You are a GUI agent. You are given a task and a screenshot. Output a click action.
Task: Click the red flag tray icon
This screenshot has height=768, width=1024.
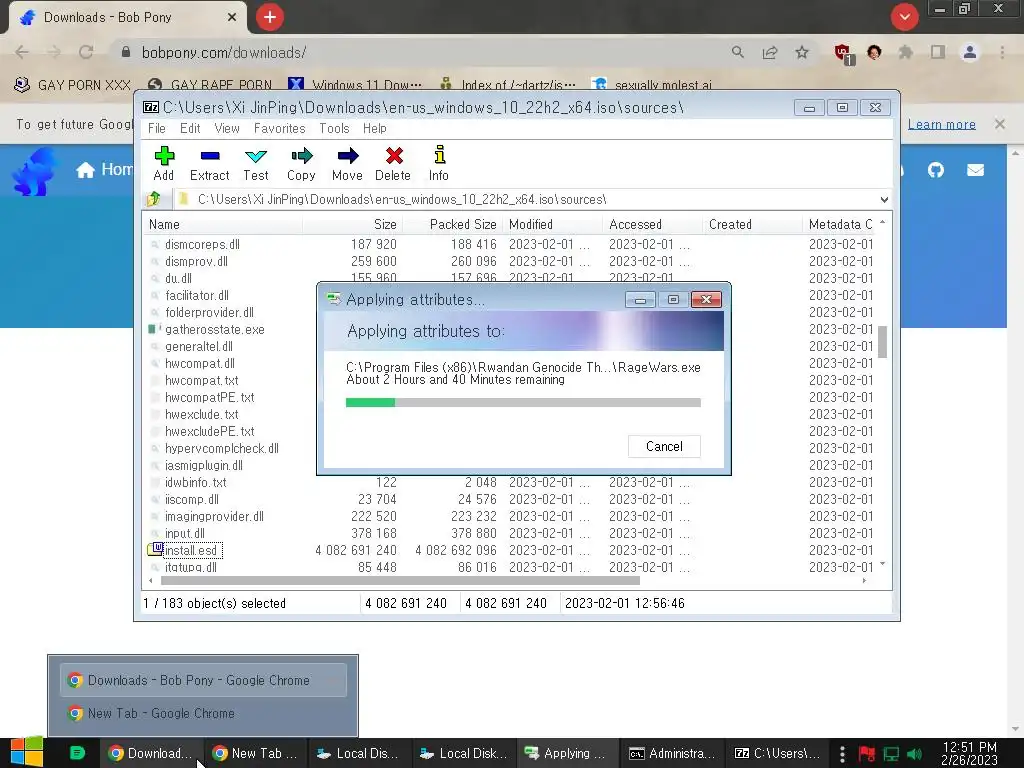coord(867,754)
